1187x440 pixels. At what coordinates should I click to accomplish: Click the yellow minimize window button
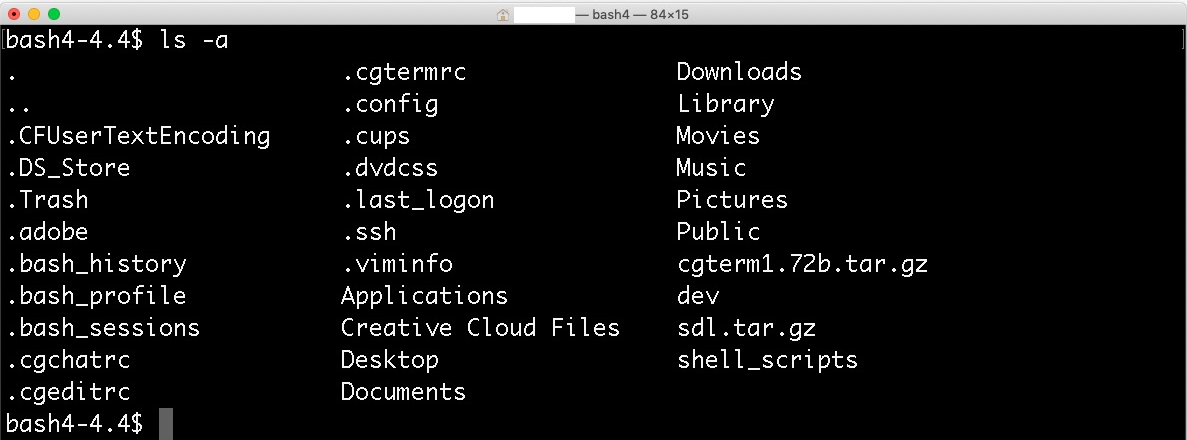click(x=33, y=14)
